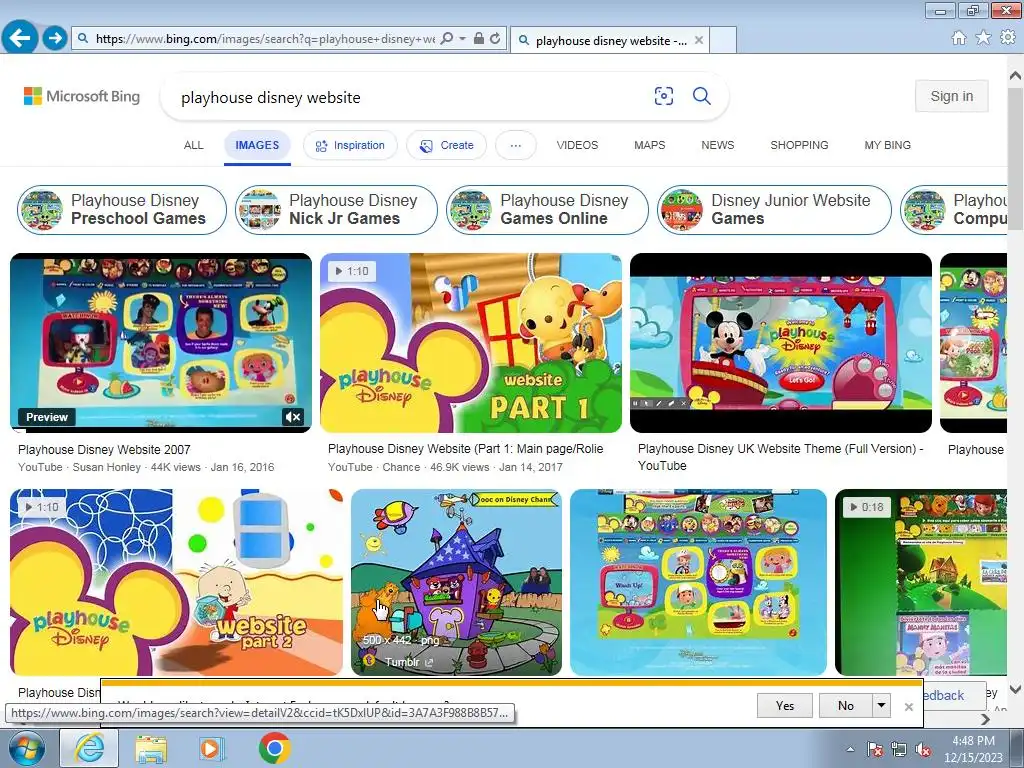
Task: Dismiss the notification bar with X
Action: (908, 707)
